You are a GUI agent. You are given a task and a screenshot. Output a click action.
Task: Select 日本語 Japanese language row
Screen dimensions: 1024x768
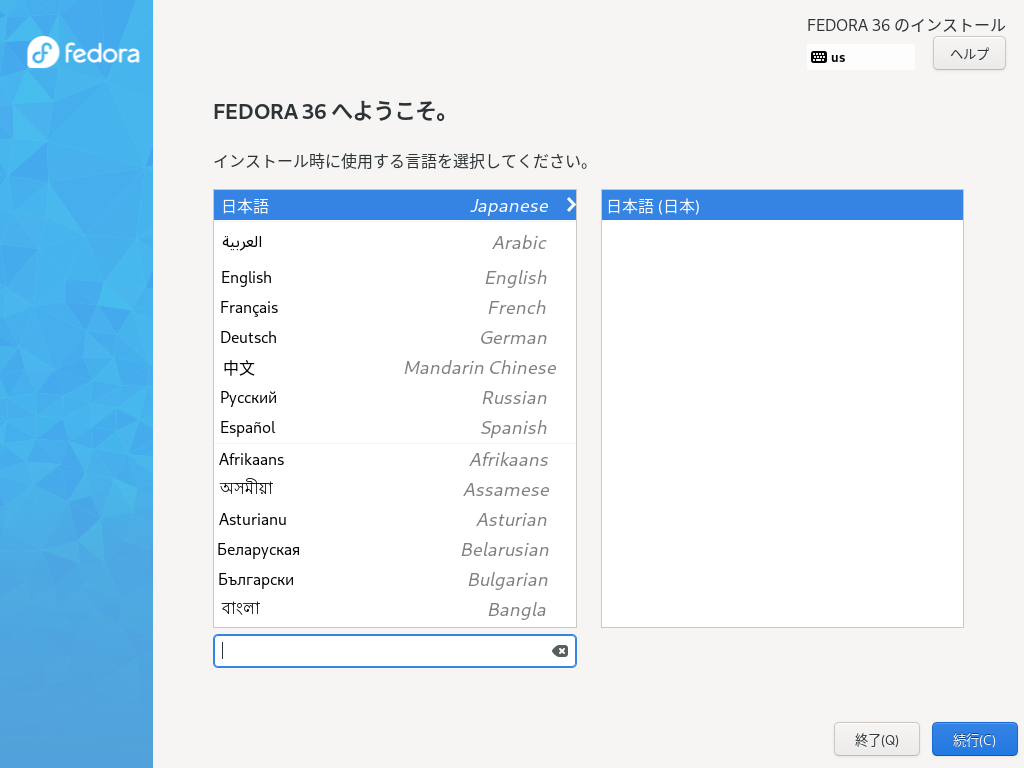pos(394,206)
